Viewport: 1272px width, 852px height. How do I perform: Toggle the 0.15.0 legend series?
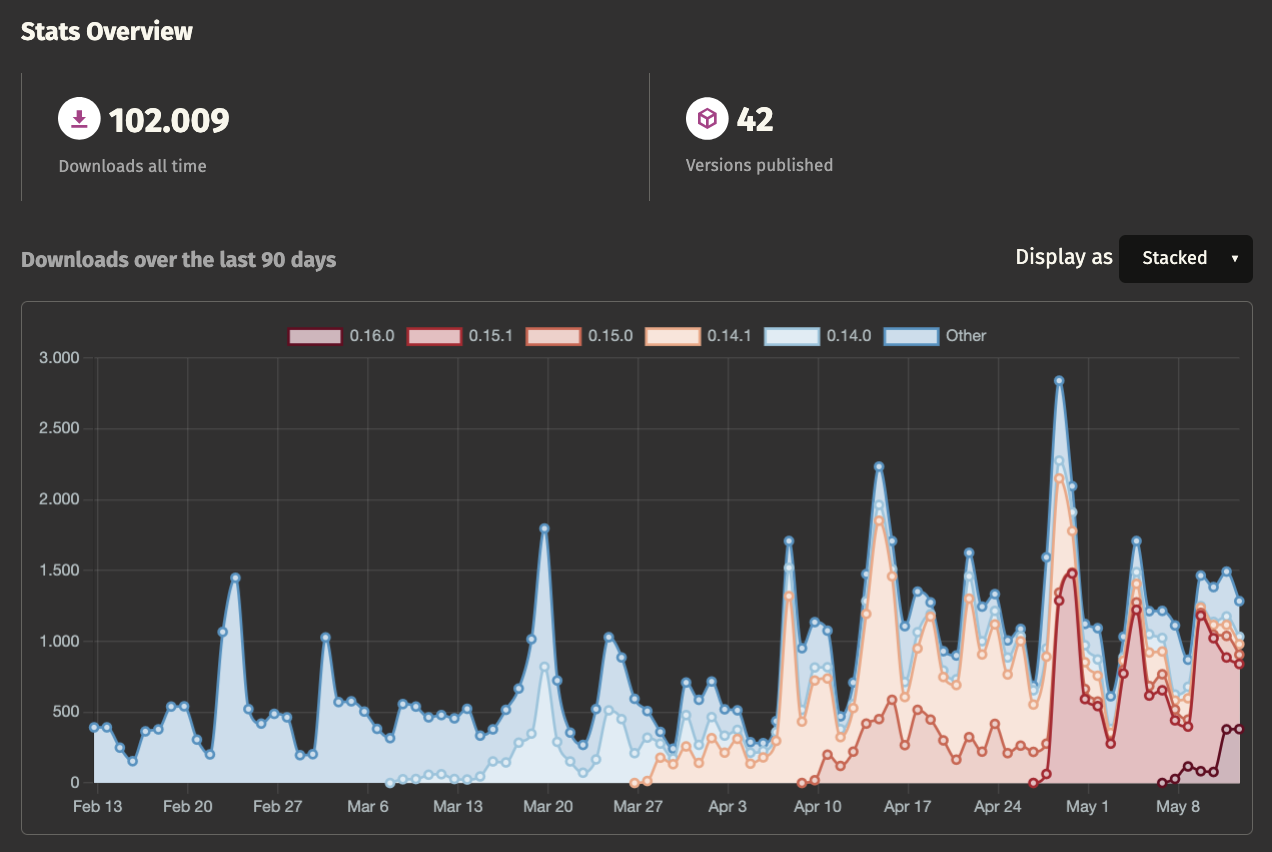(579, 336)
